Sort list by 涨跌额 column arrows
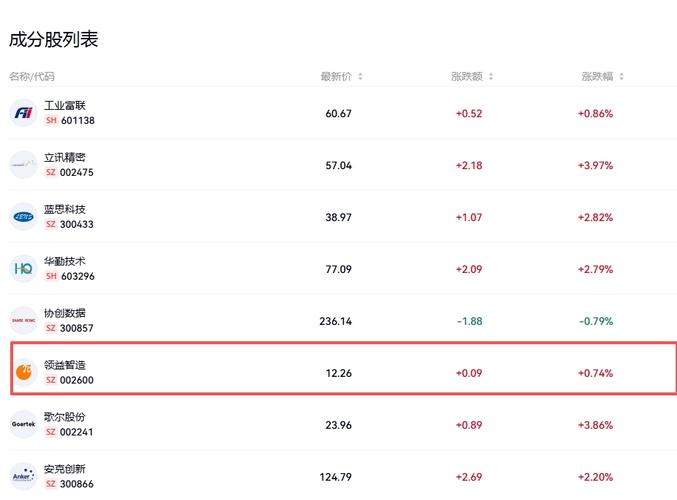The width and height of the screenshot is (677, 500). (x=490, y=76)
